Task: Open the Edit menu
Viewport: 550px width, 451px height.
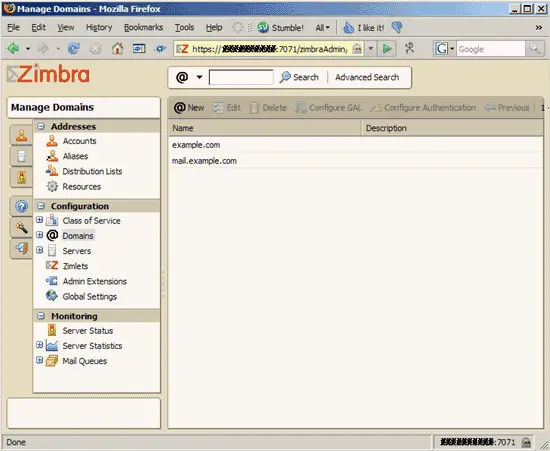Action: (x=38, y=27)
